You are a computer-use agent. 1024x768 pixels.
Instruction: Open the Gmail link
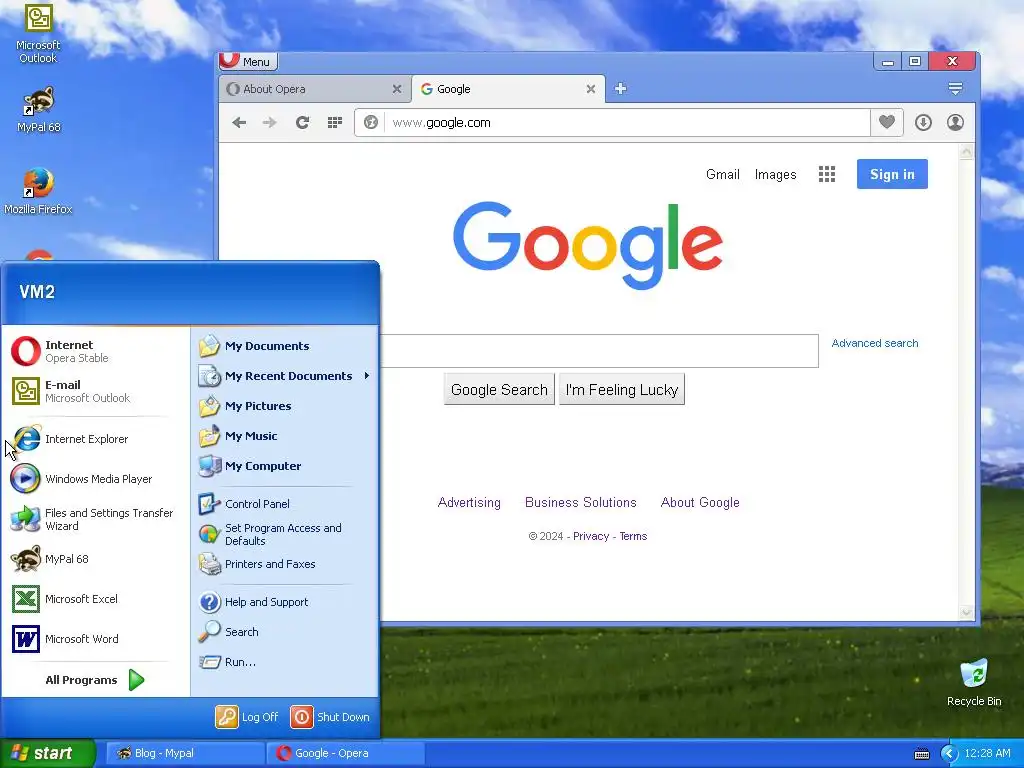(x=722, y=174)
